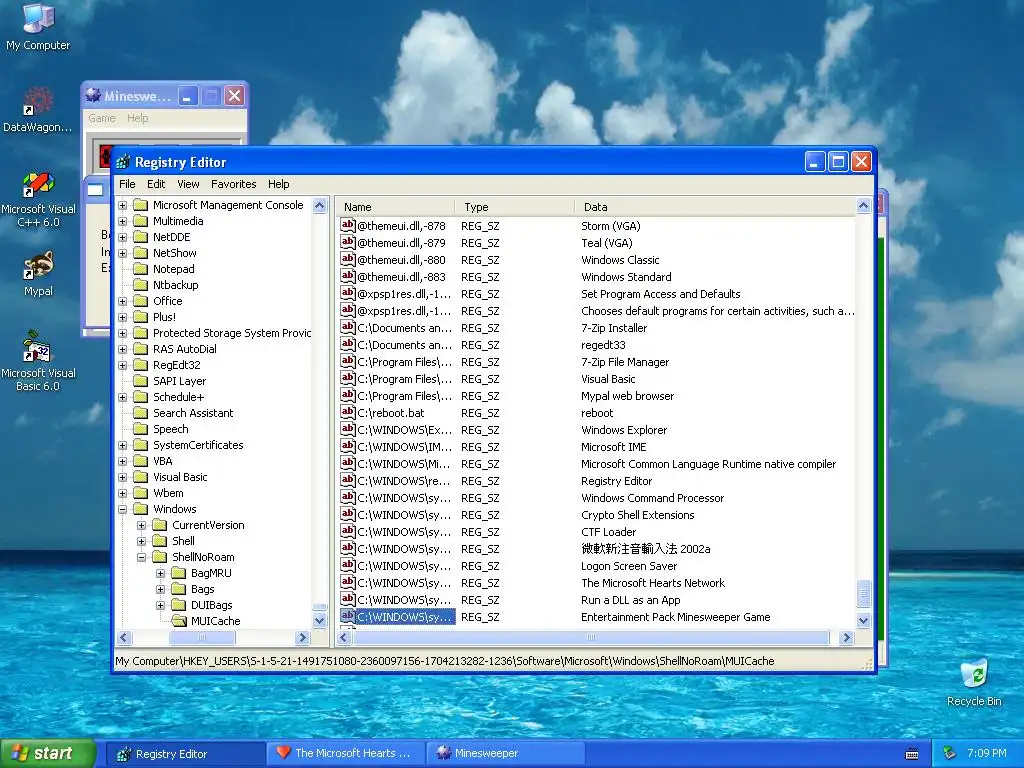The width and height of the screenshot is (1024, 768).
Task: Click the tray icon beside the clock
Action: point(949,753)
